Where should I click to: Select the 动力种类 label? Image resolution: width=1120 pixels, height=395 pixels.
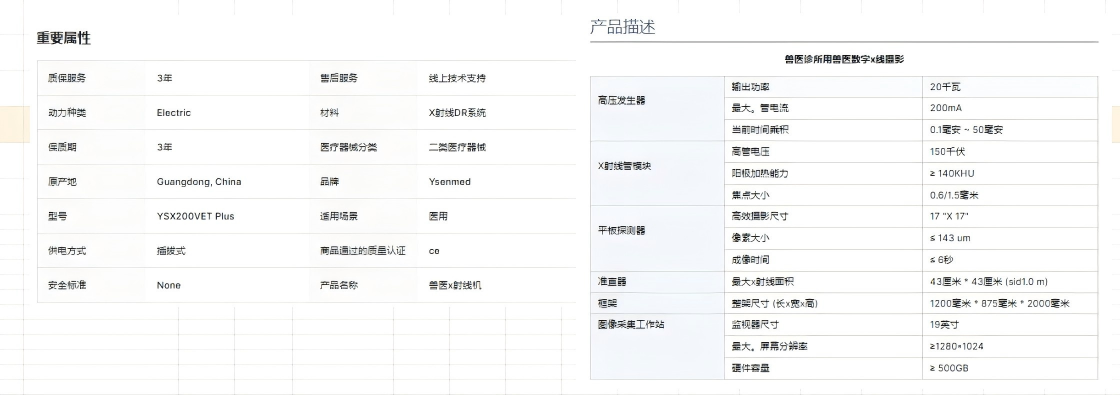point(67,113)
